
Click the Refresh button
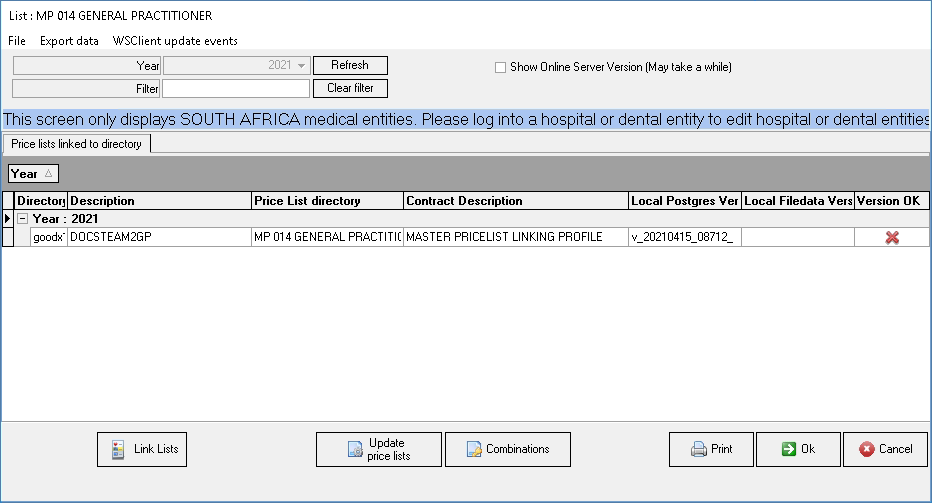pos(350,65)
